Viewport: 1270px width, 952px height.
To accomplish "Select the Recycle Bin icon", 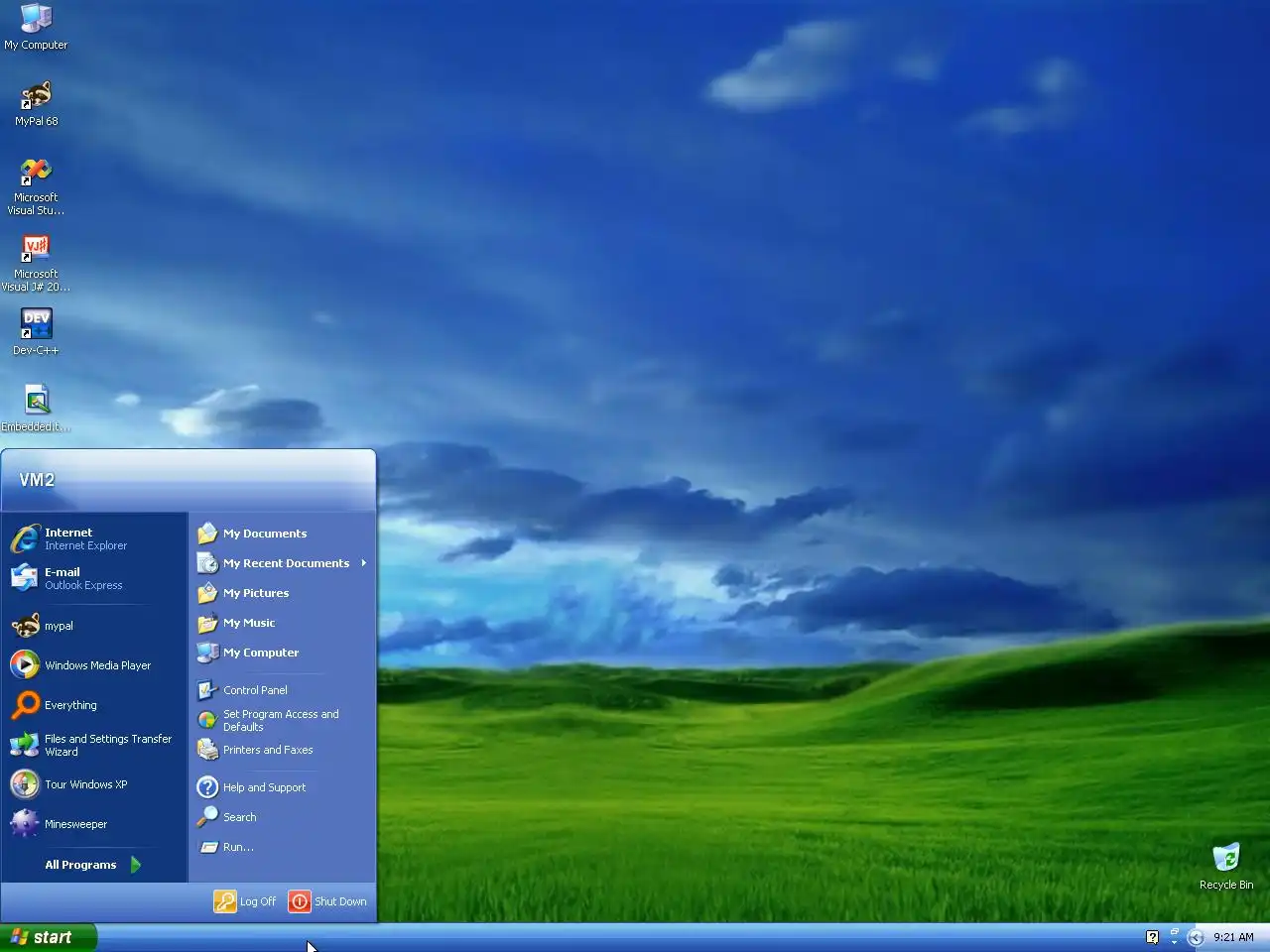I will (1226, 866).
